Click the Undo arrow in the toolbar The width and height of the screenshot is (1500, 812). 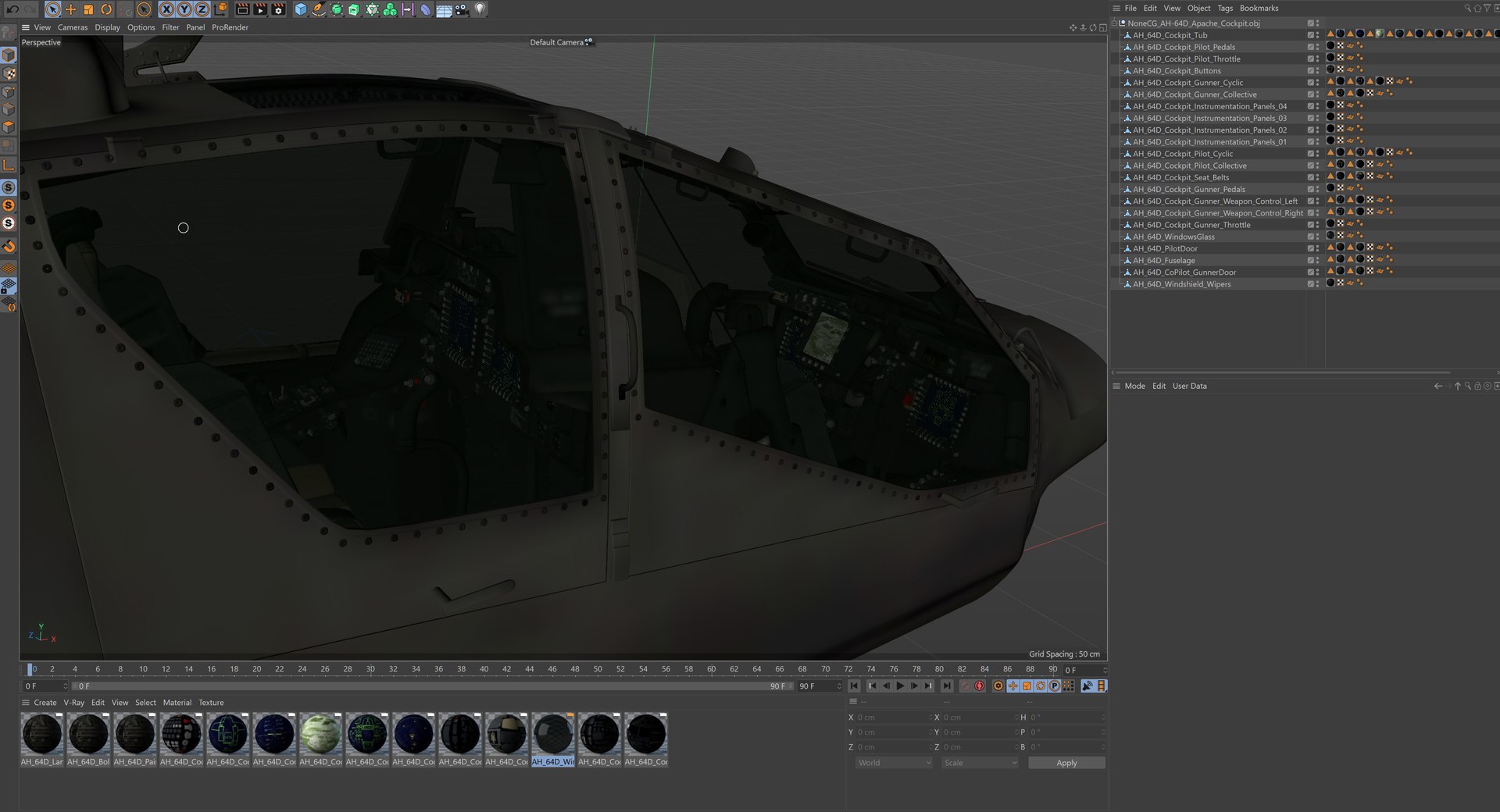pyautogui.click(x=12, y=9)
